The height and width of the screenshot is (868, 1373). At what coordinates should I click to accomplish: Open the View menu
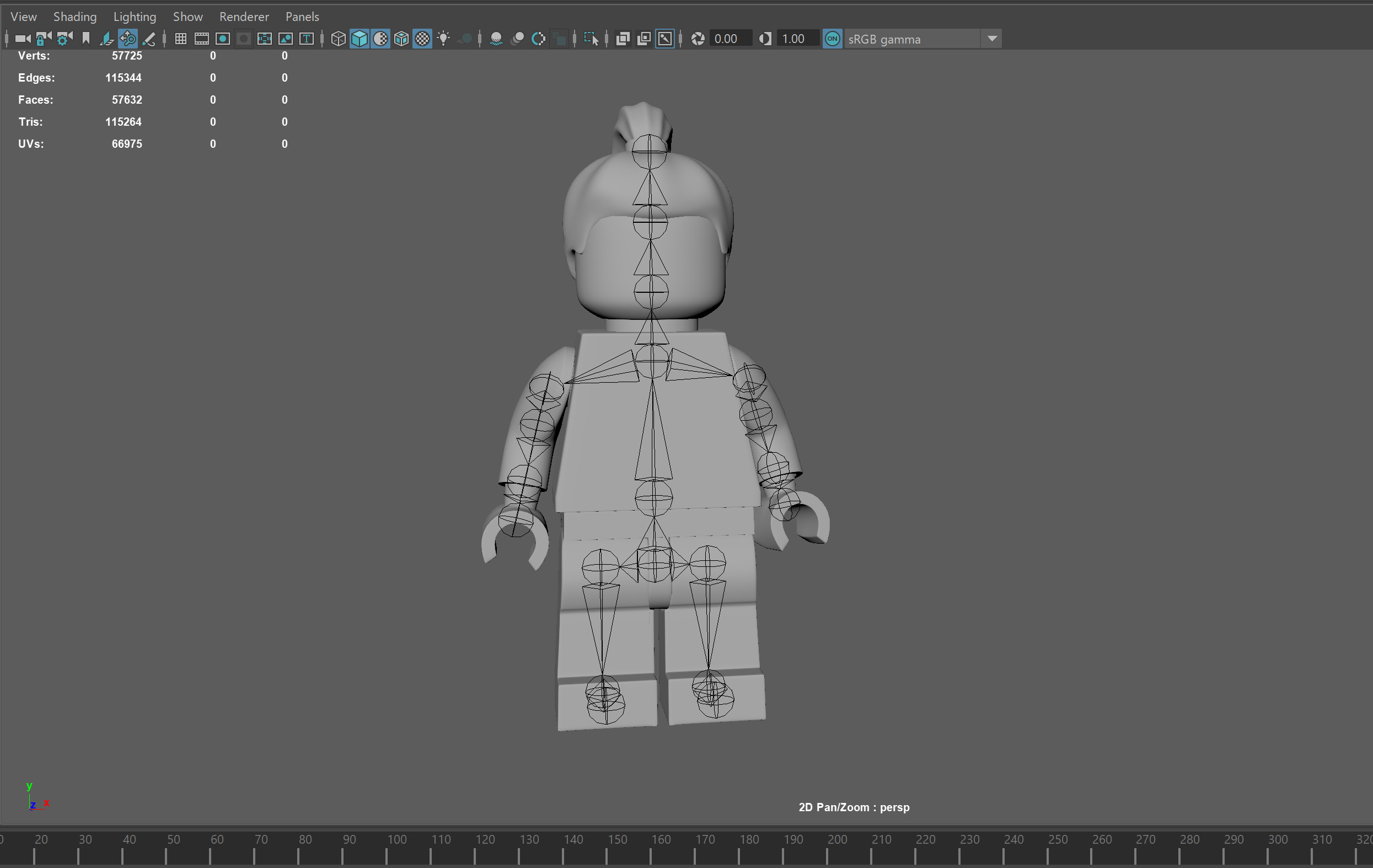[23, 17]
